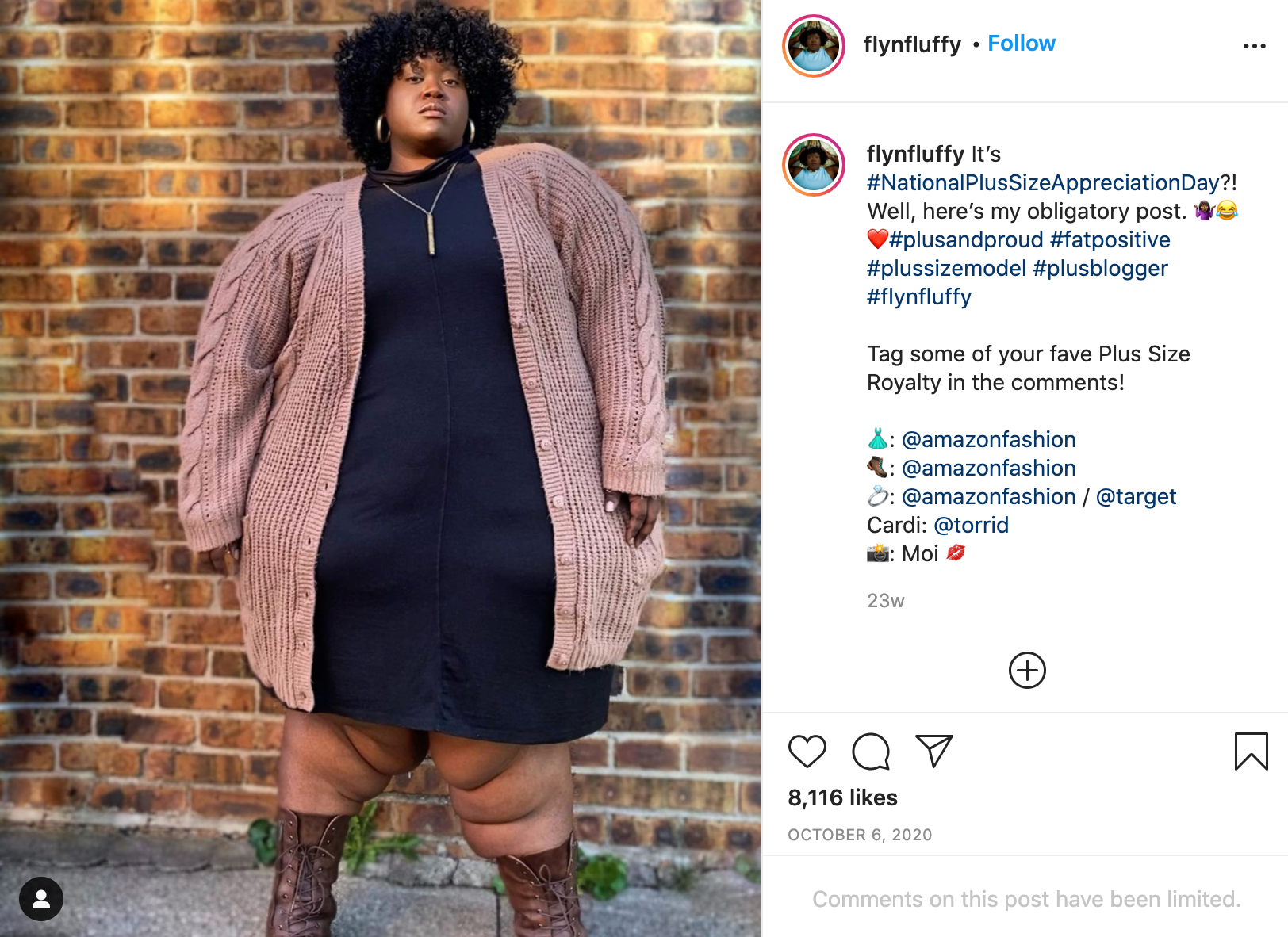Open the #plusblogger hashtag
The width and height of the screenshot is (1288, 937).
click(x=1101, y=268)
